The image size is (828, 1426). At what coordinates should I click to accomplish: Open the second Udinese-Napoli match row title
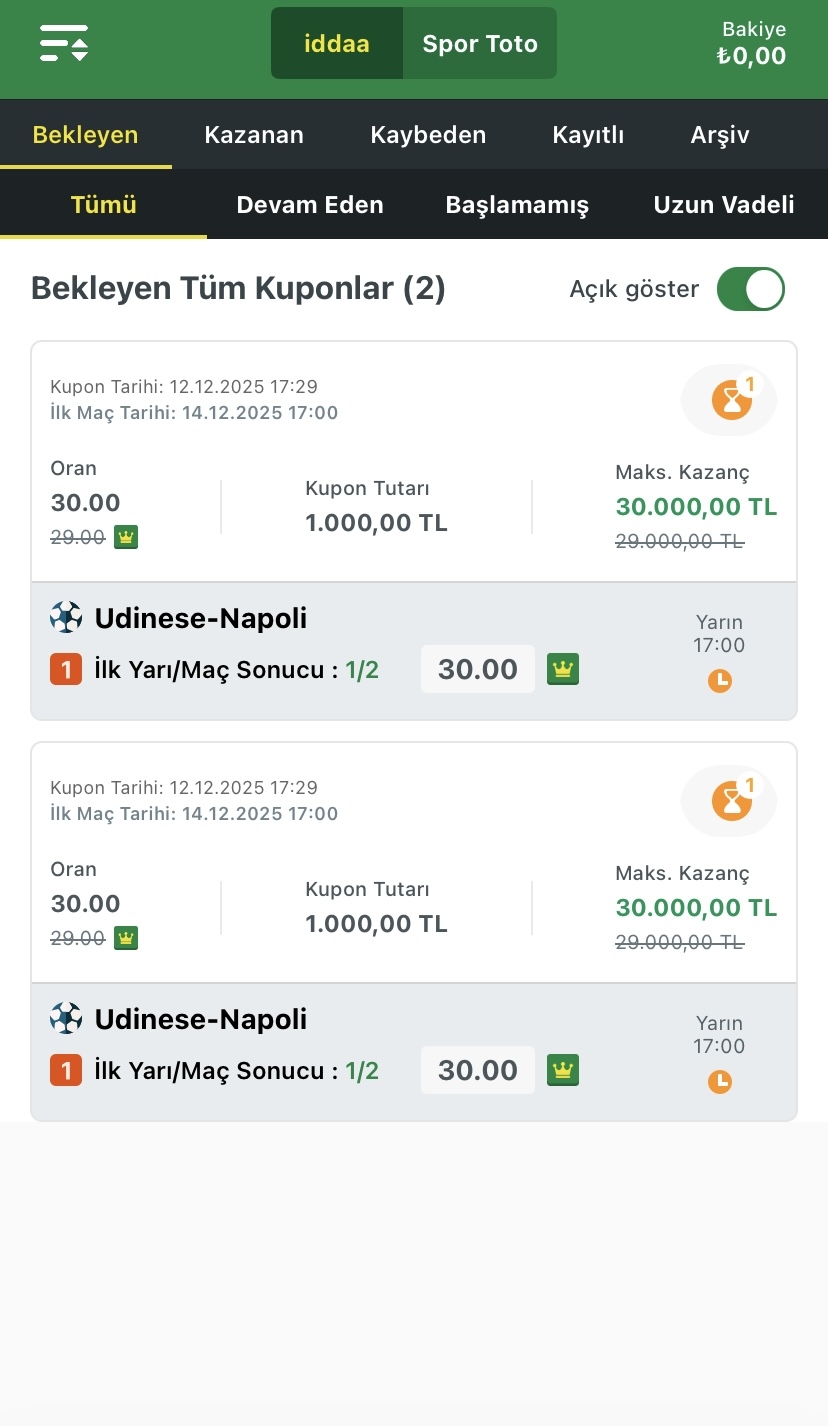click(201, 1020)
